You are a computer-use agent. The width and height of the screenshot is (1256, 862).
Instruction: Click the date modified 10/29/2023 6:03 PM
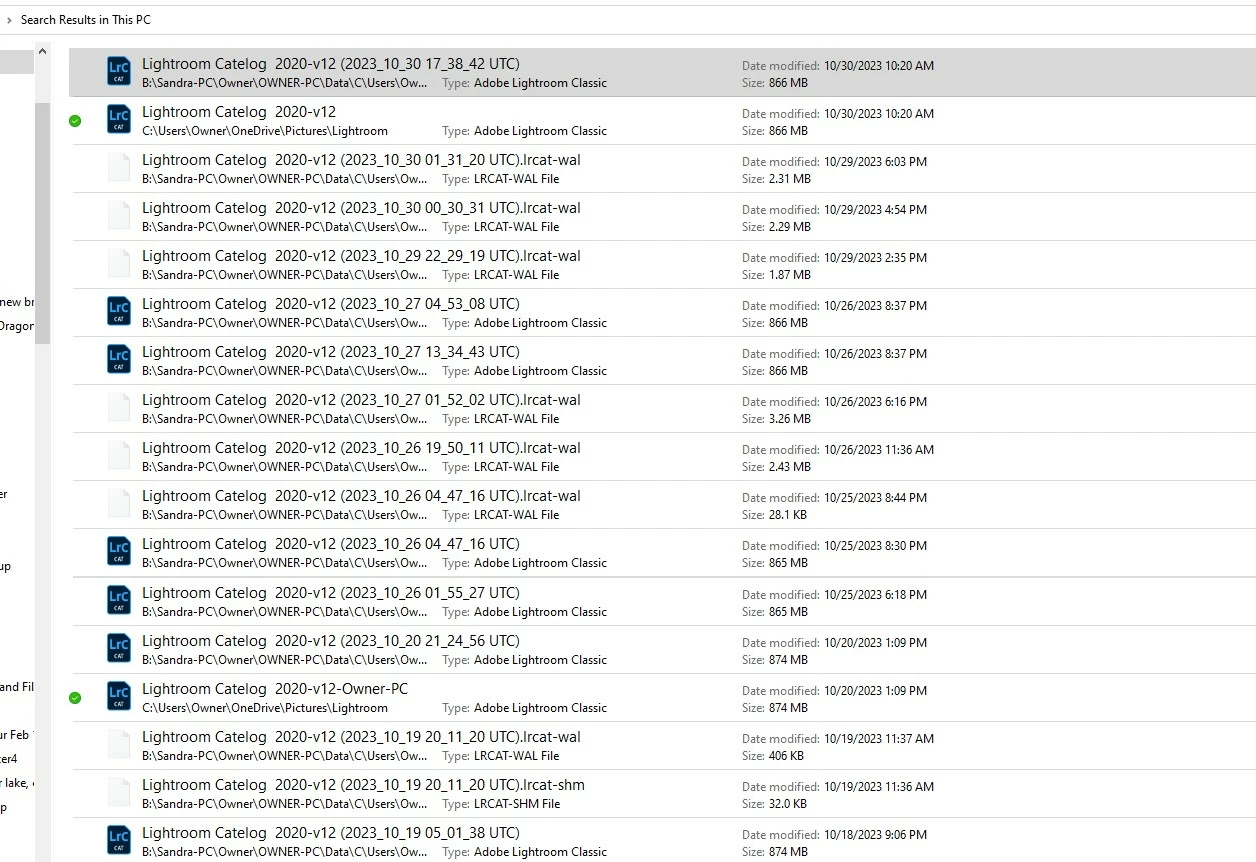click(x=875, y=162)
